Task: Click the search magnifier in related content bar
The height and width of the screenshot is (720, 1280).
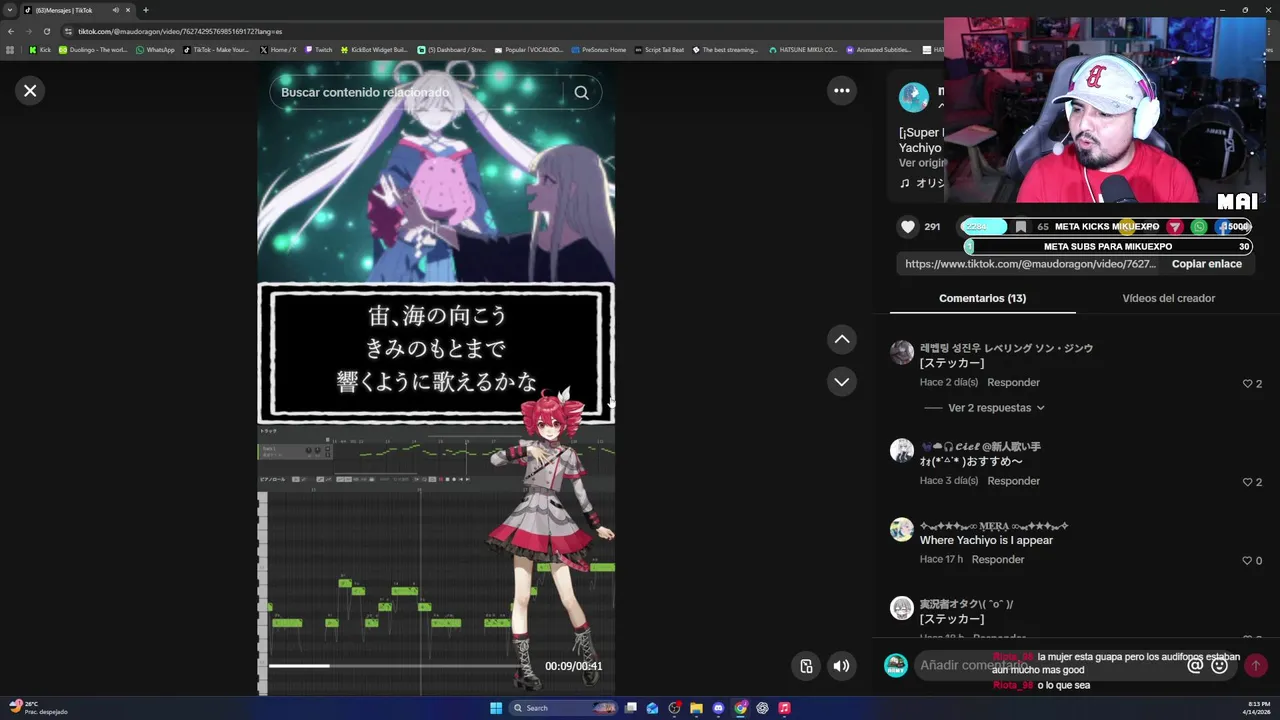Action: pos(581,92)
